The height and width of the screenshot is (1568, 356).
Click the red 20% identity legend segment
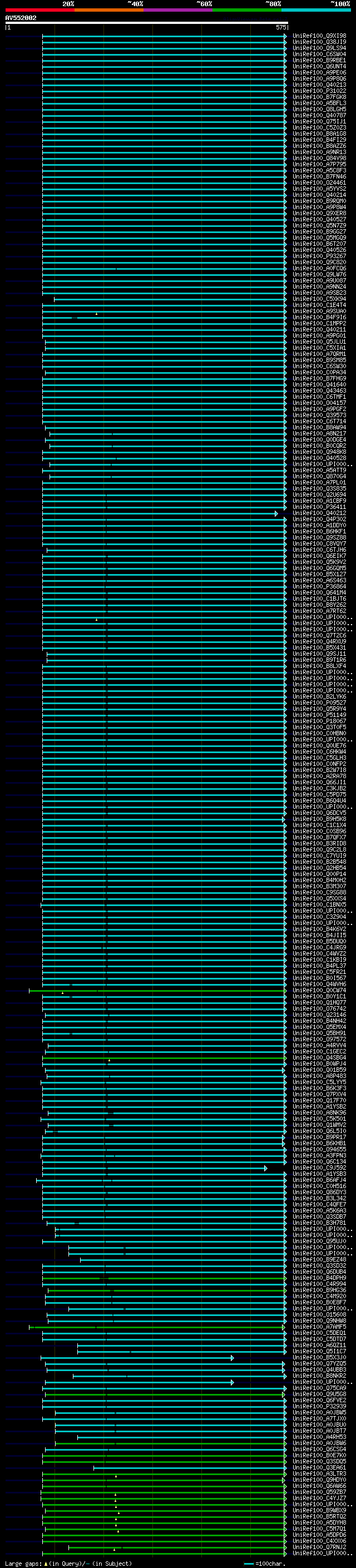pyautogui.click(x=40, y=10)
